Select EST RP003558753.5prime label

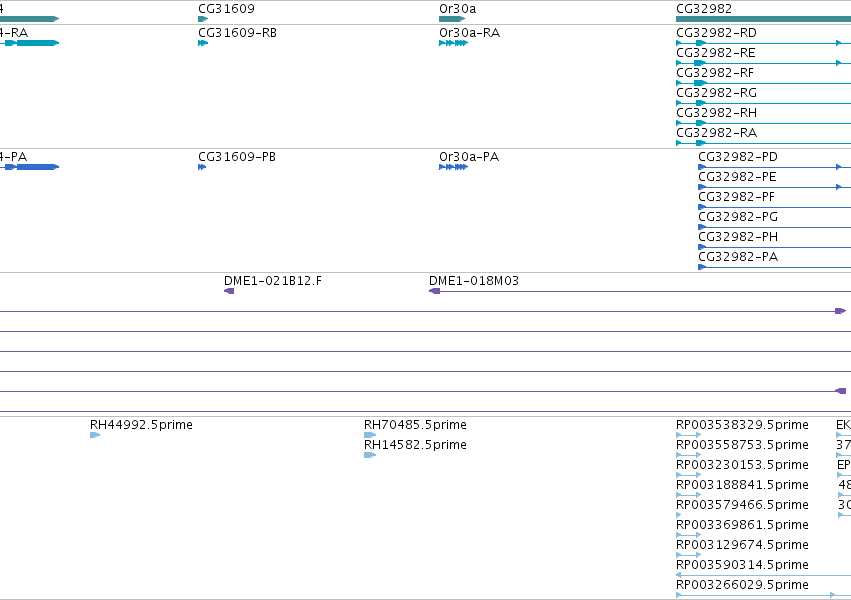[742, 445]
